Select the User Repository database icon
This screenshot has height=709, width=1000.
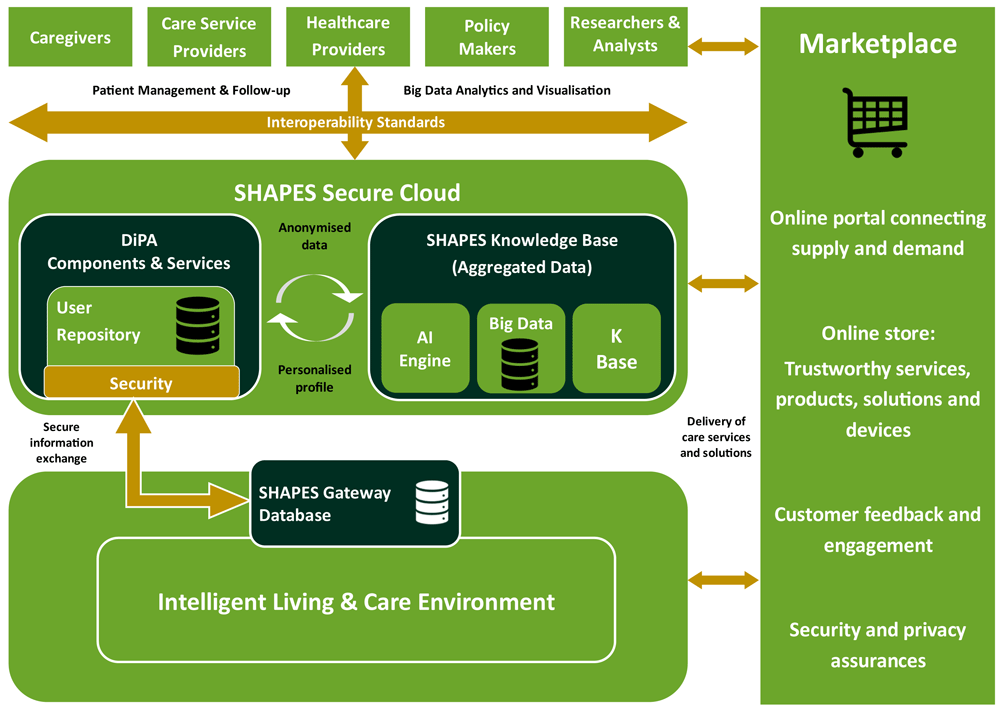click(x=198, y=325)
